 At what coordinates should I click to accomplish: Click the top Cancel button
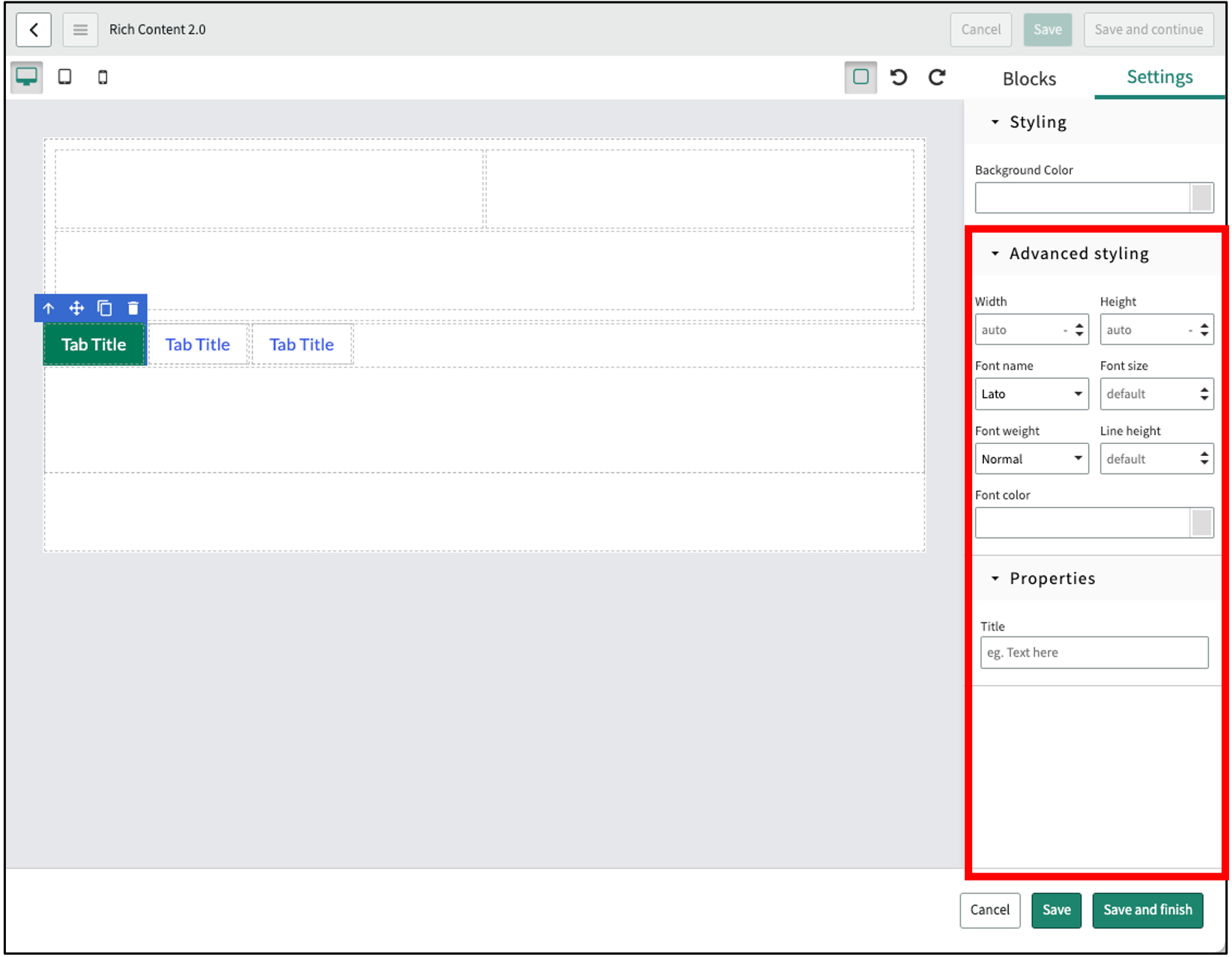[981, 30]
